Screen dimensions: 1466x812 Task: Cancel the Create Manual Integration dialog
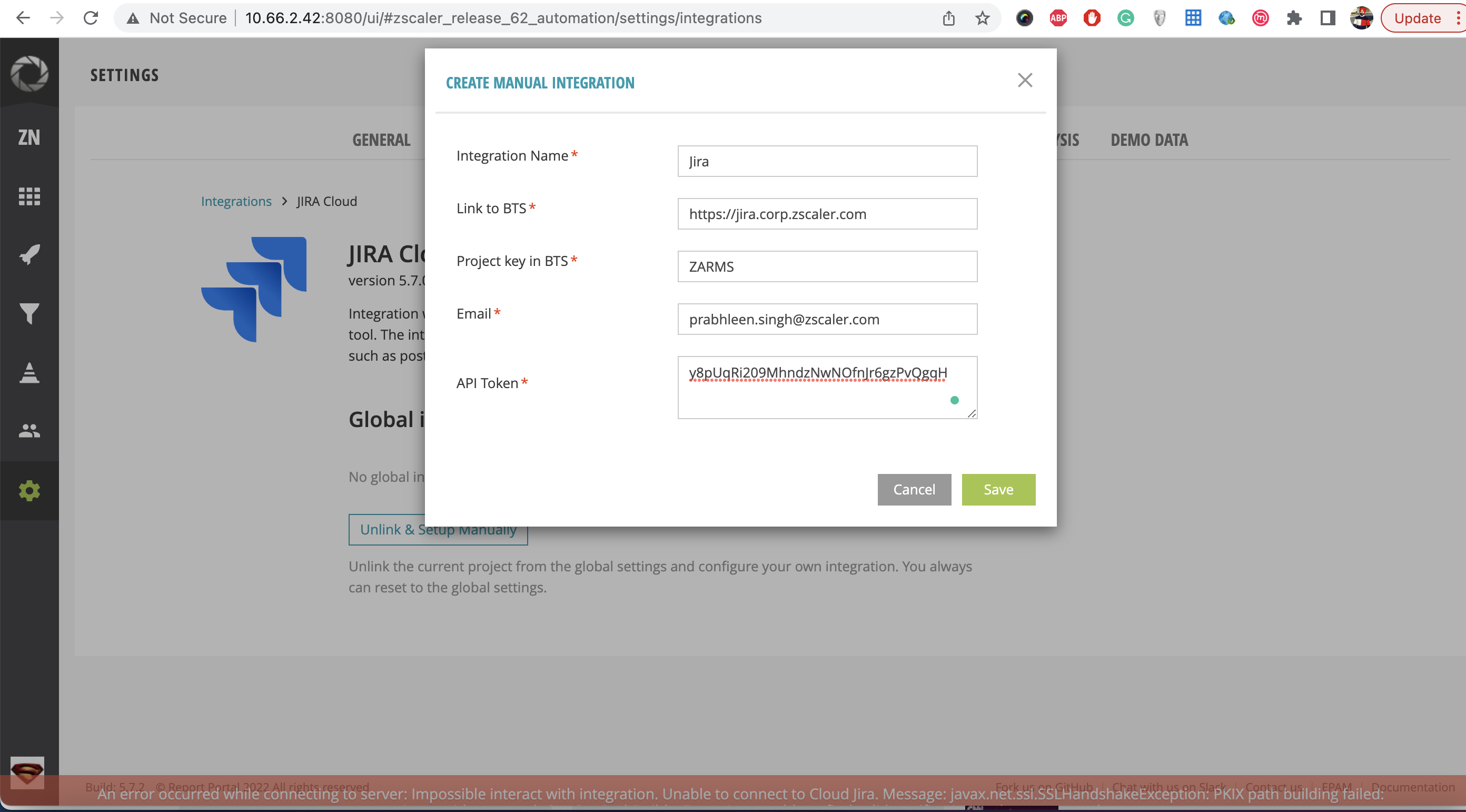click(914, 489)
